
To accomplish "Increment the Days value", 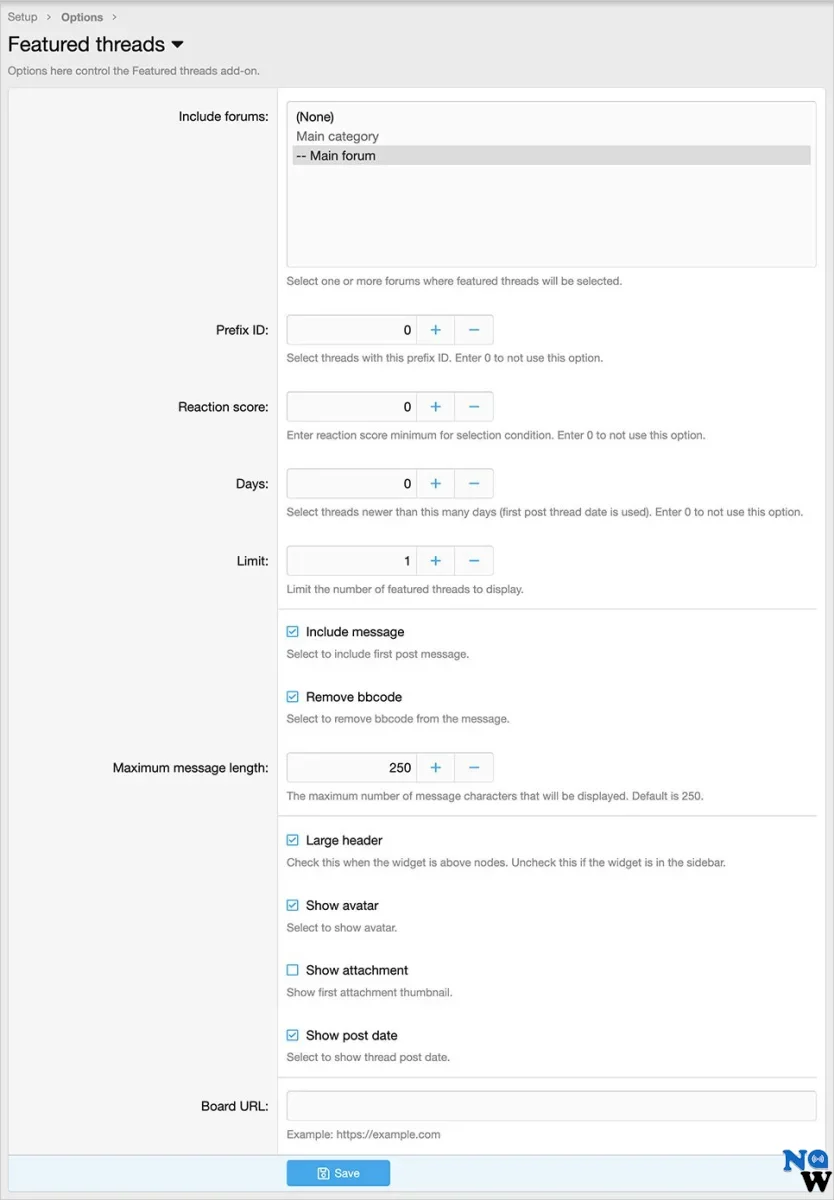I will coord(435,484).
